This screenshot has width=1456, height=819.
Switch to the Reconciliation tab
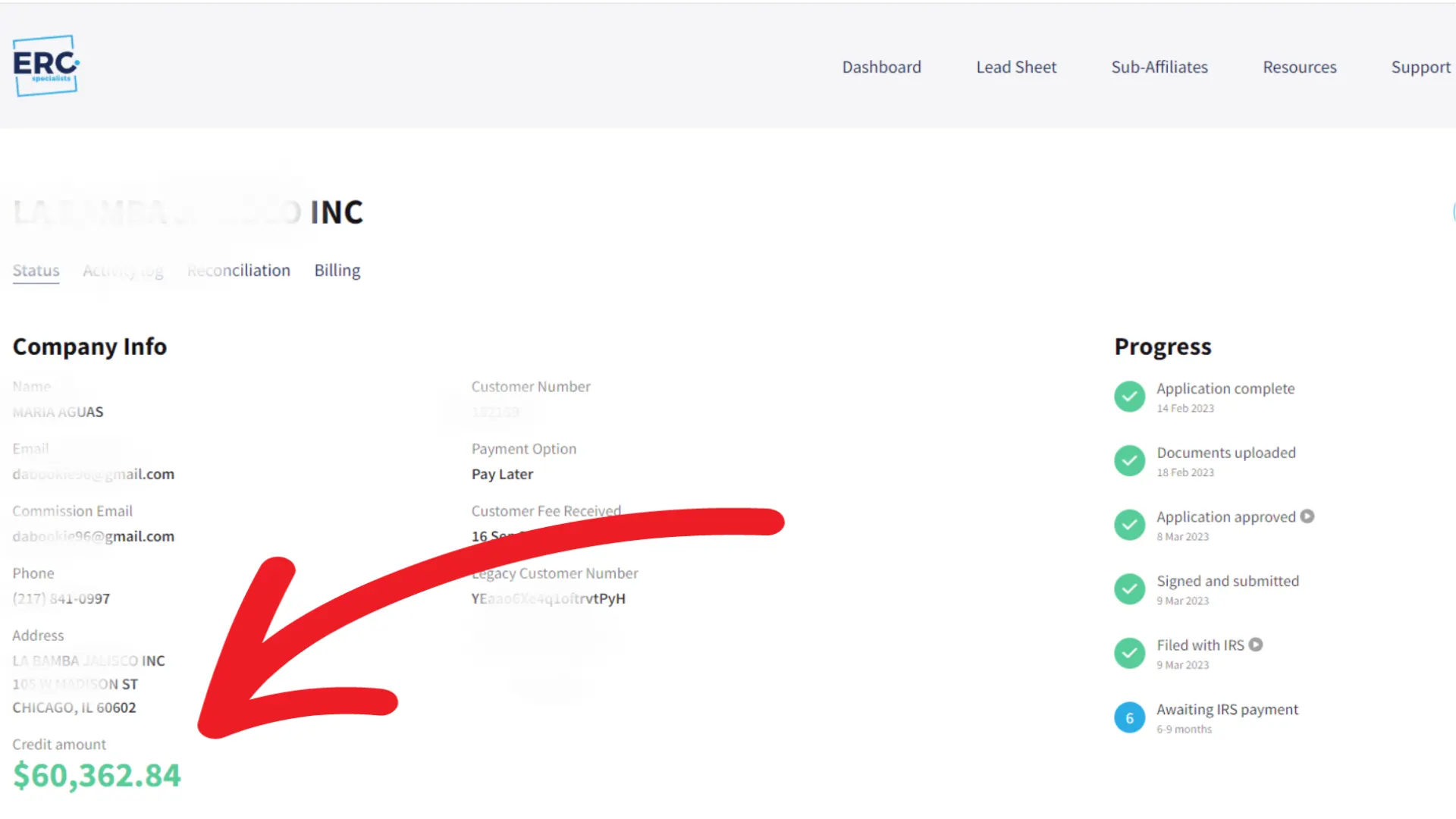click(x=239, y=271)
